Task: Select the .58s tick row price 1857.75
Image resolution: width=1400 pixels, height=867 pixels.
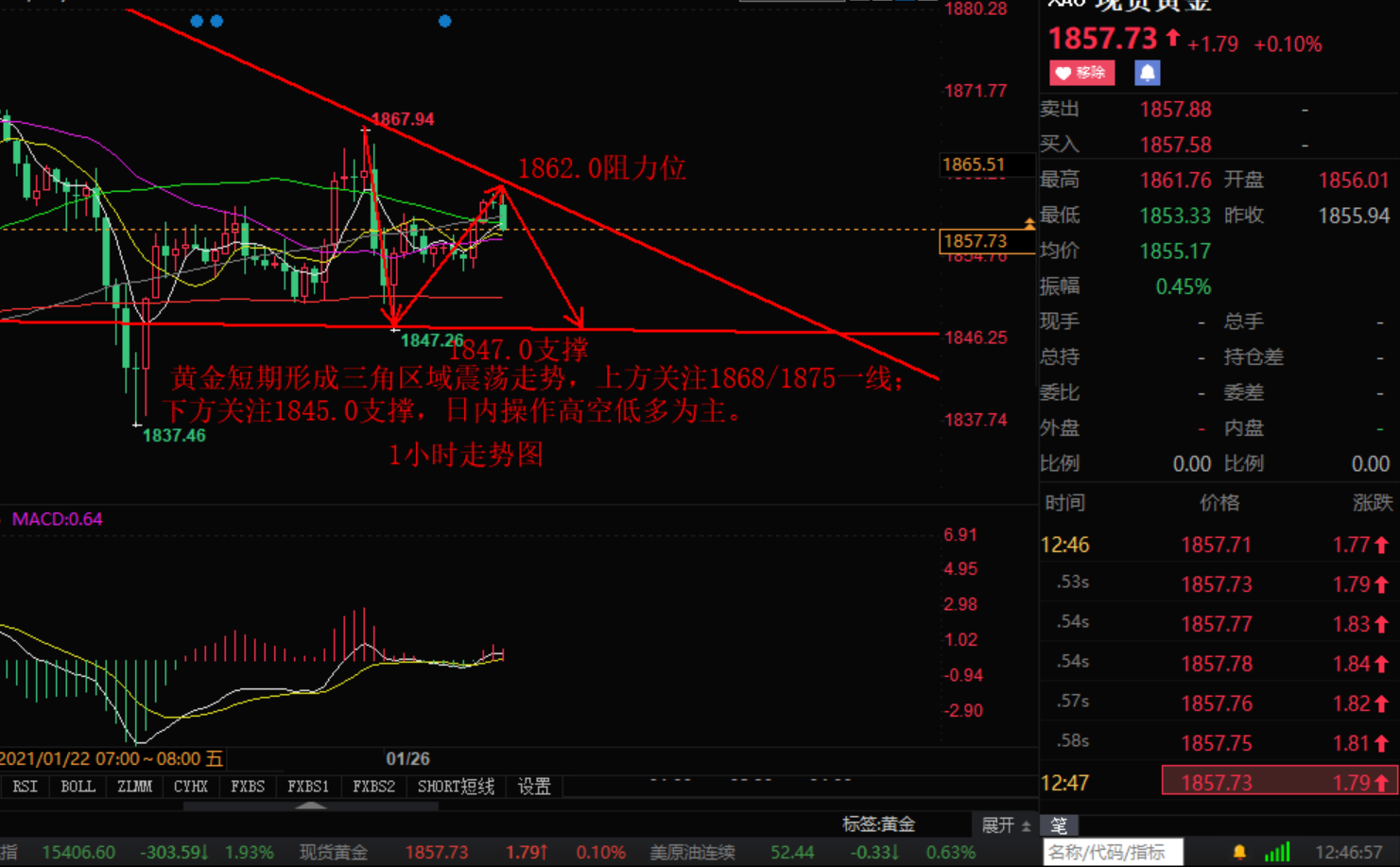Action: click(1217, 743)
